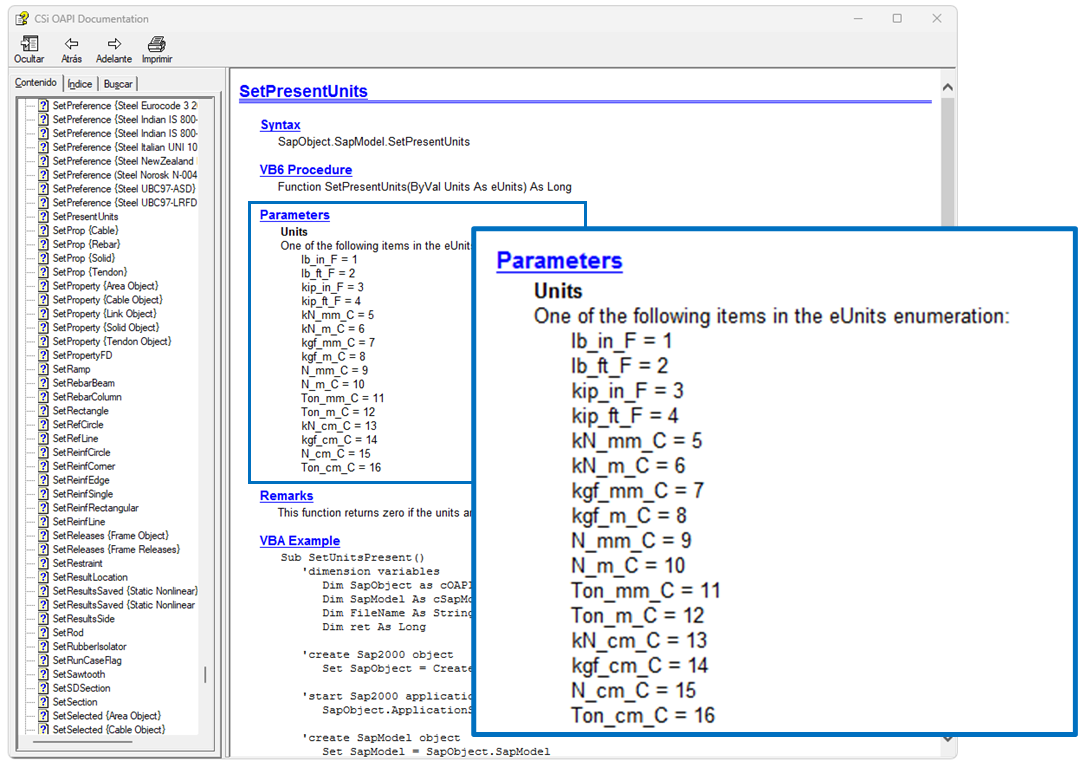Click the SetReinfRectangular topic icon

[43, 507]
